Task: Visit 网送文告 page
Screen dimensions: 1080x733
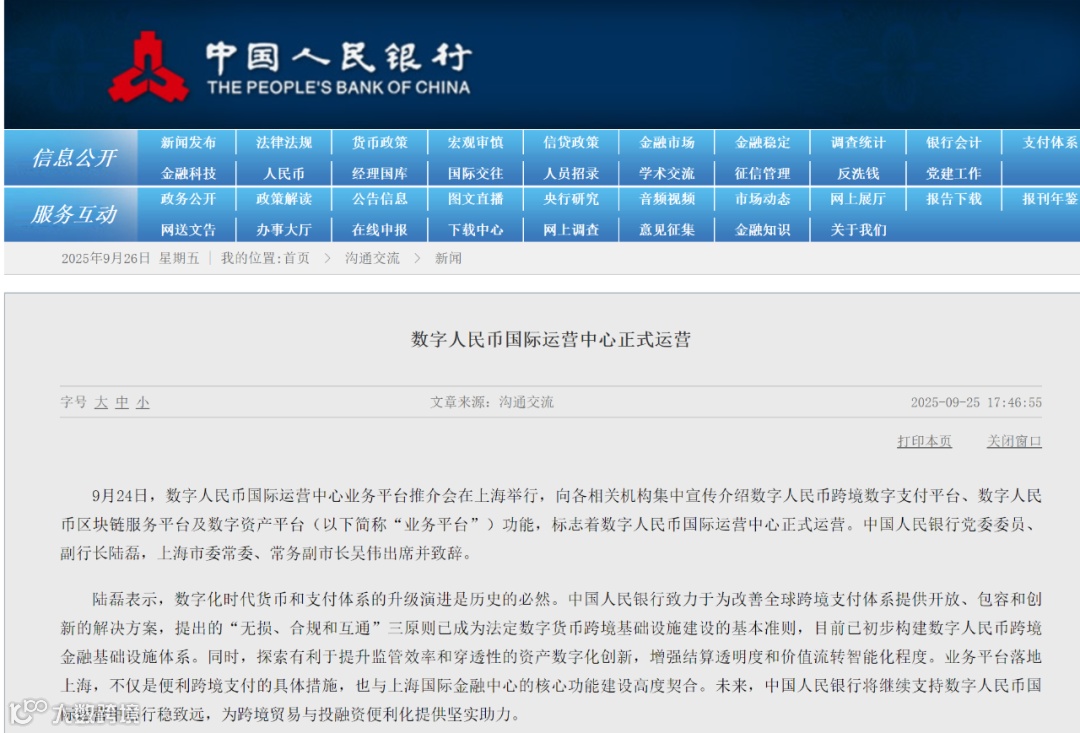Action: pos(188,230)
